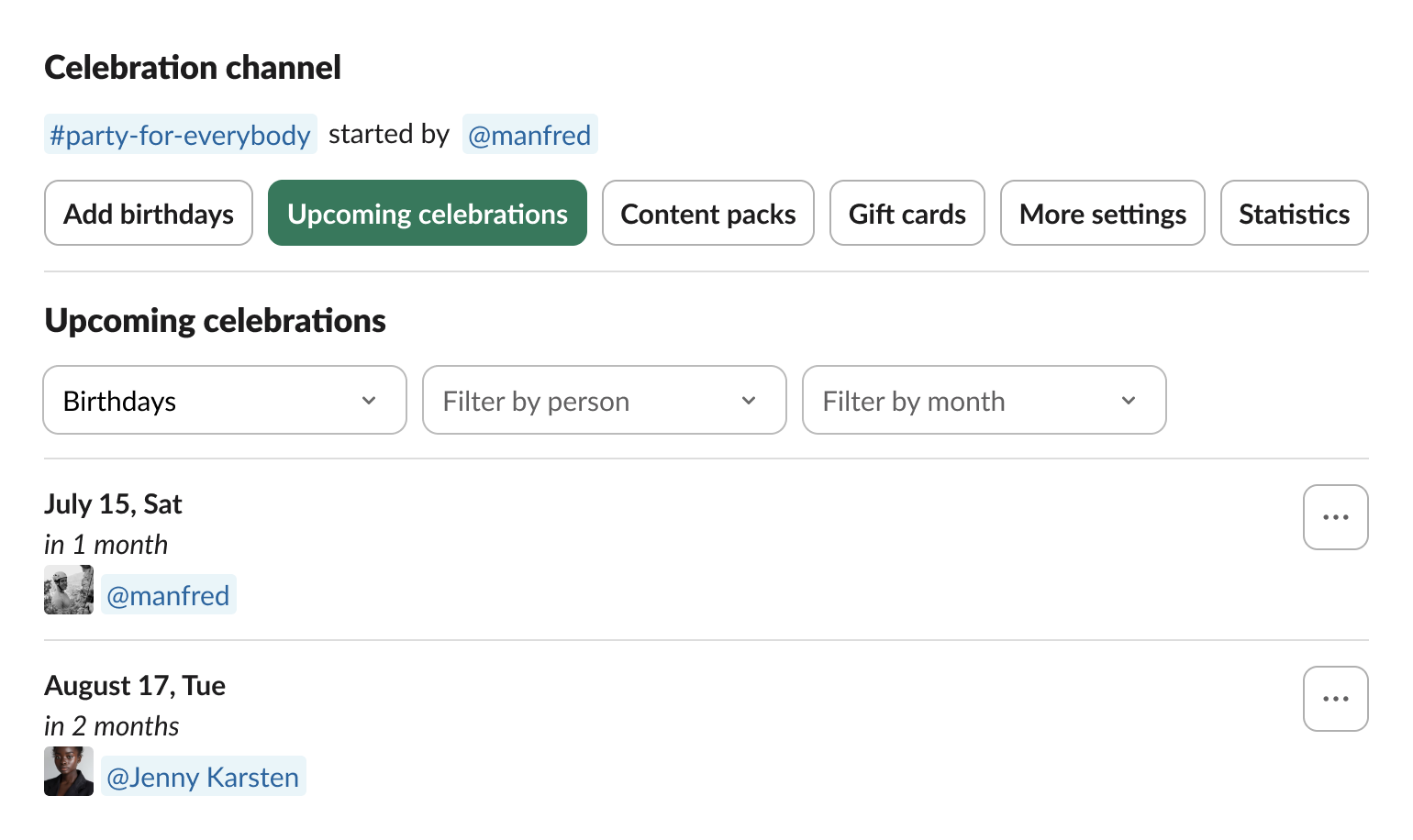
Task: Open the Filter by person dropdown
Action: [604, 400]
